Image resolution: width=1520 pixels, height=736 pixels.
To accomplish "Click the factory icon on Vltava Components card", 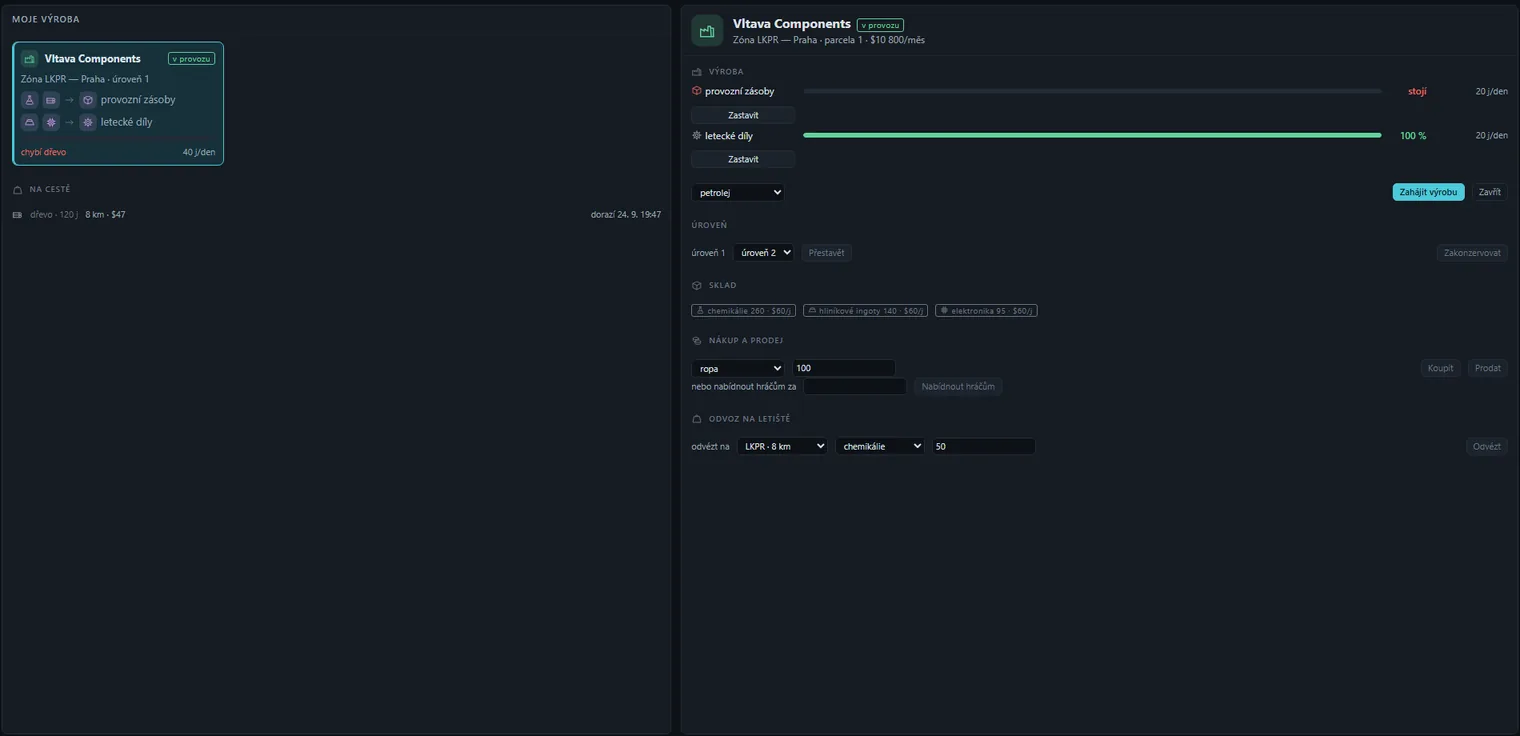I will pos(29,59).
